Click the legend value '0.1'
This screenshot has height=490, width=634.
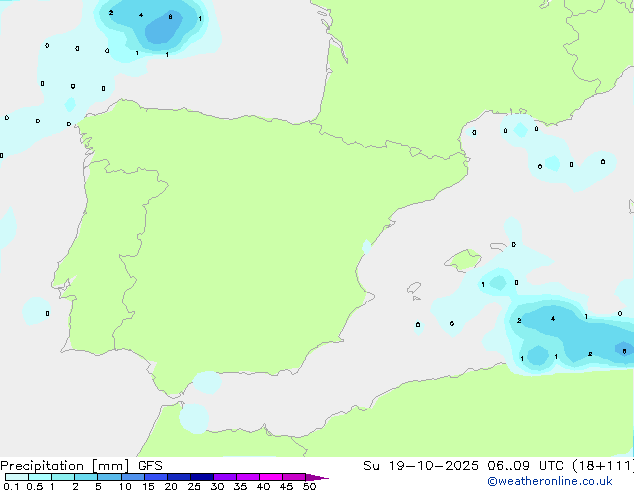[x=11, y=486]
